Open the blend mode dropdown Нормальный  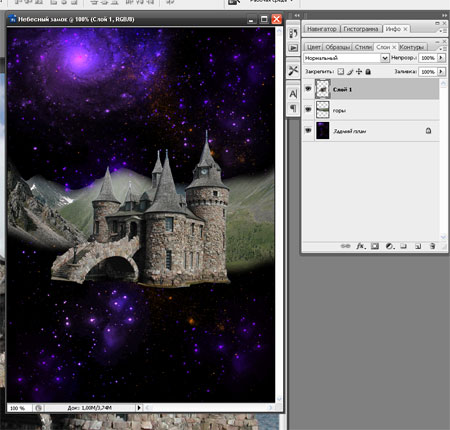(346, 58)
